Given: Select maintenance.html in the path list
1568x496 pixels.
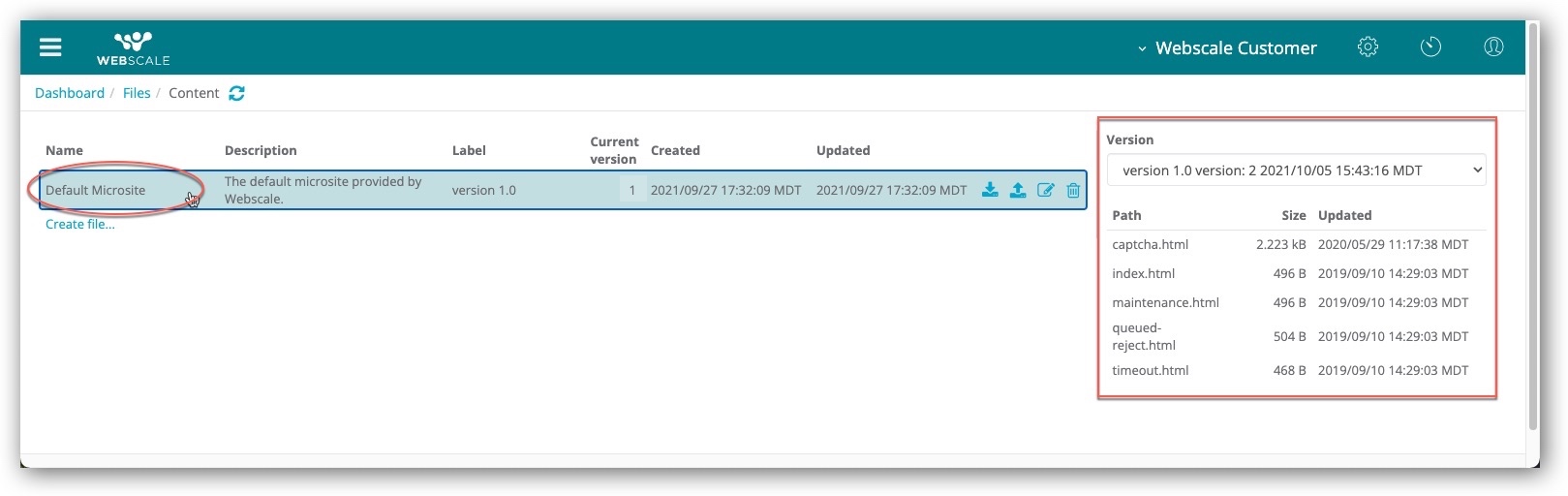Looking at the screenshot, I should tap(1165, 302).
